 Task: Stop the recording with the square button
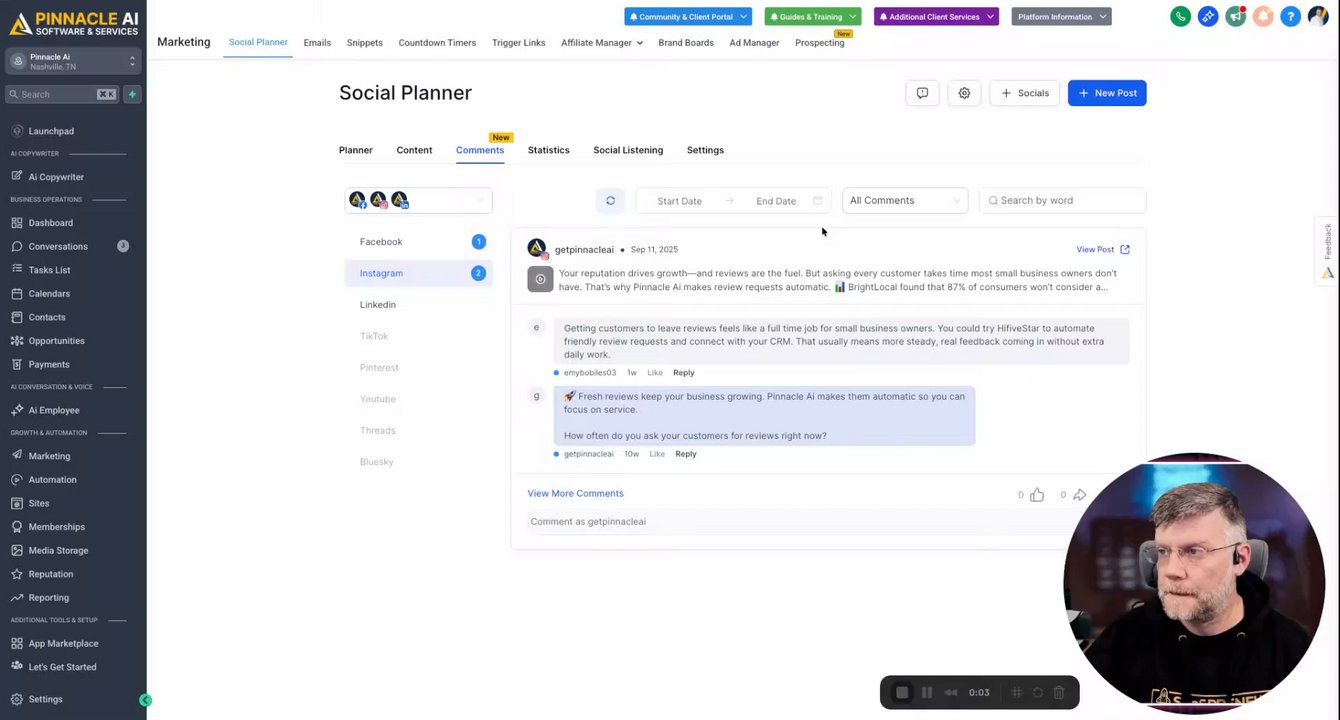(x=902, y=692)
